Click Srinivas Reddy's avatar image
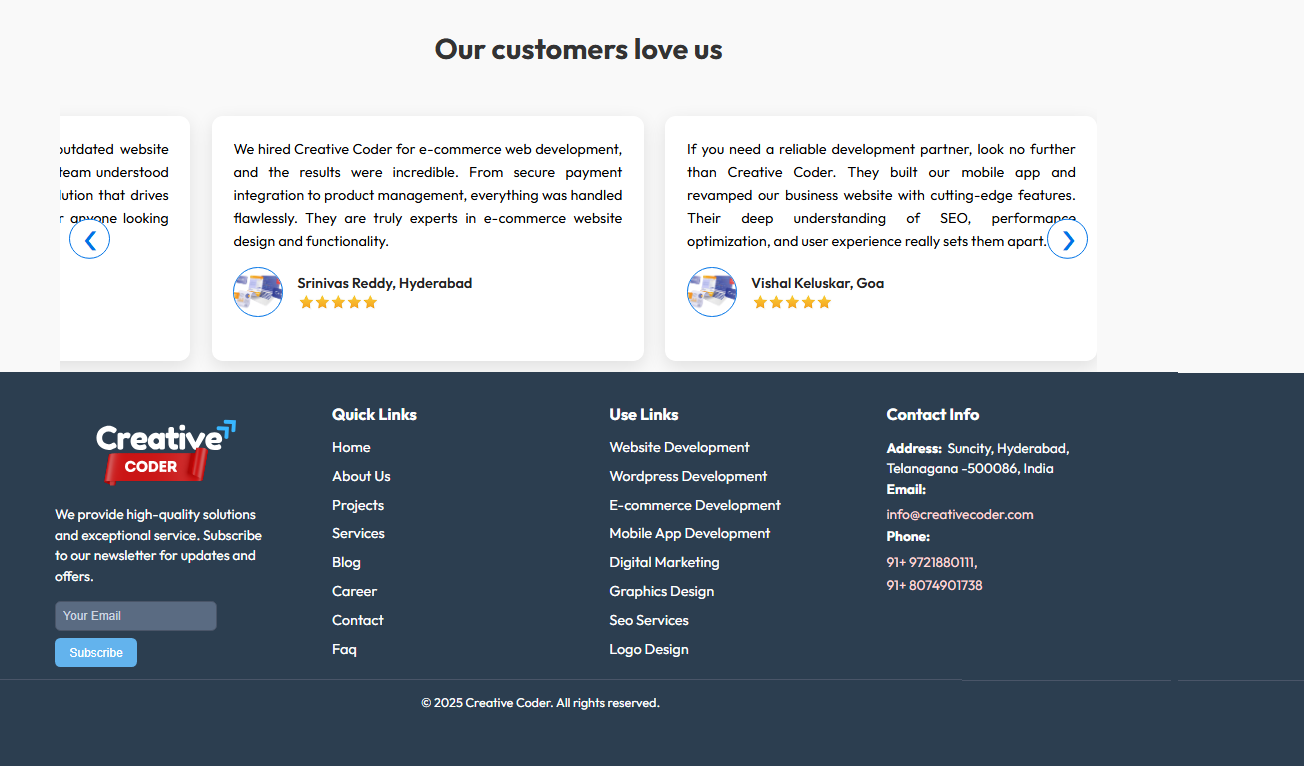Screen dimensions: 1304x766 tap(258, 292)
